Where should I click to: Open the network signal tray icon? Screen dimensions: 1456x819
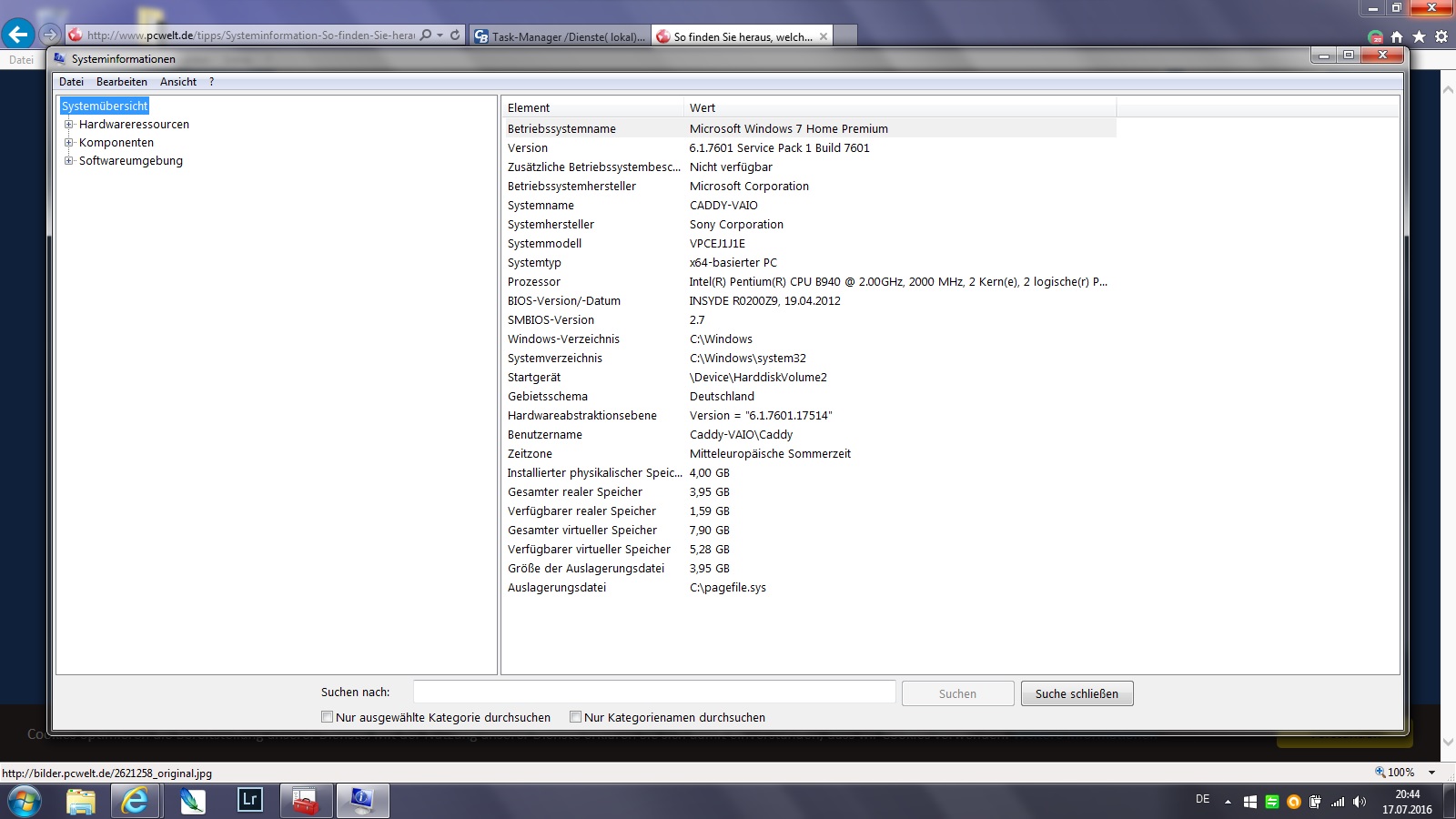click(x=1338, y=802)
